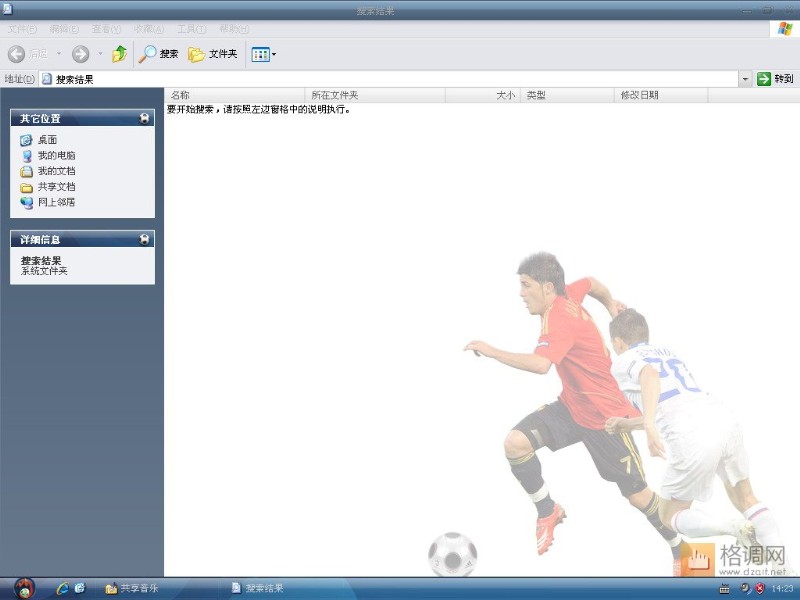The height and width of the screenshot is (600, 800).
Task: Open 桌面 from the 其它位置 list
Action: [x=38, y=140]
